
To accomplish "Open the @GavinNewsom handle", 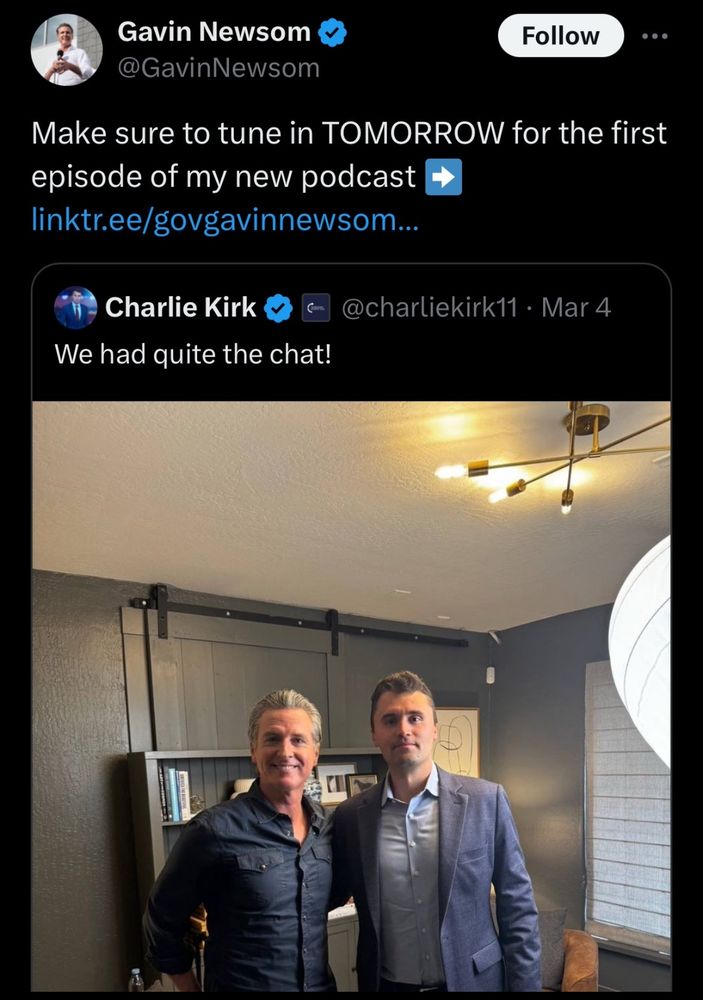I will coord(218,68).
